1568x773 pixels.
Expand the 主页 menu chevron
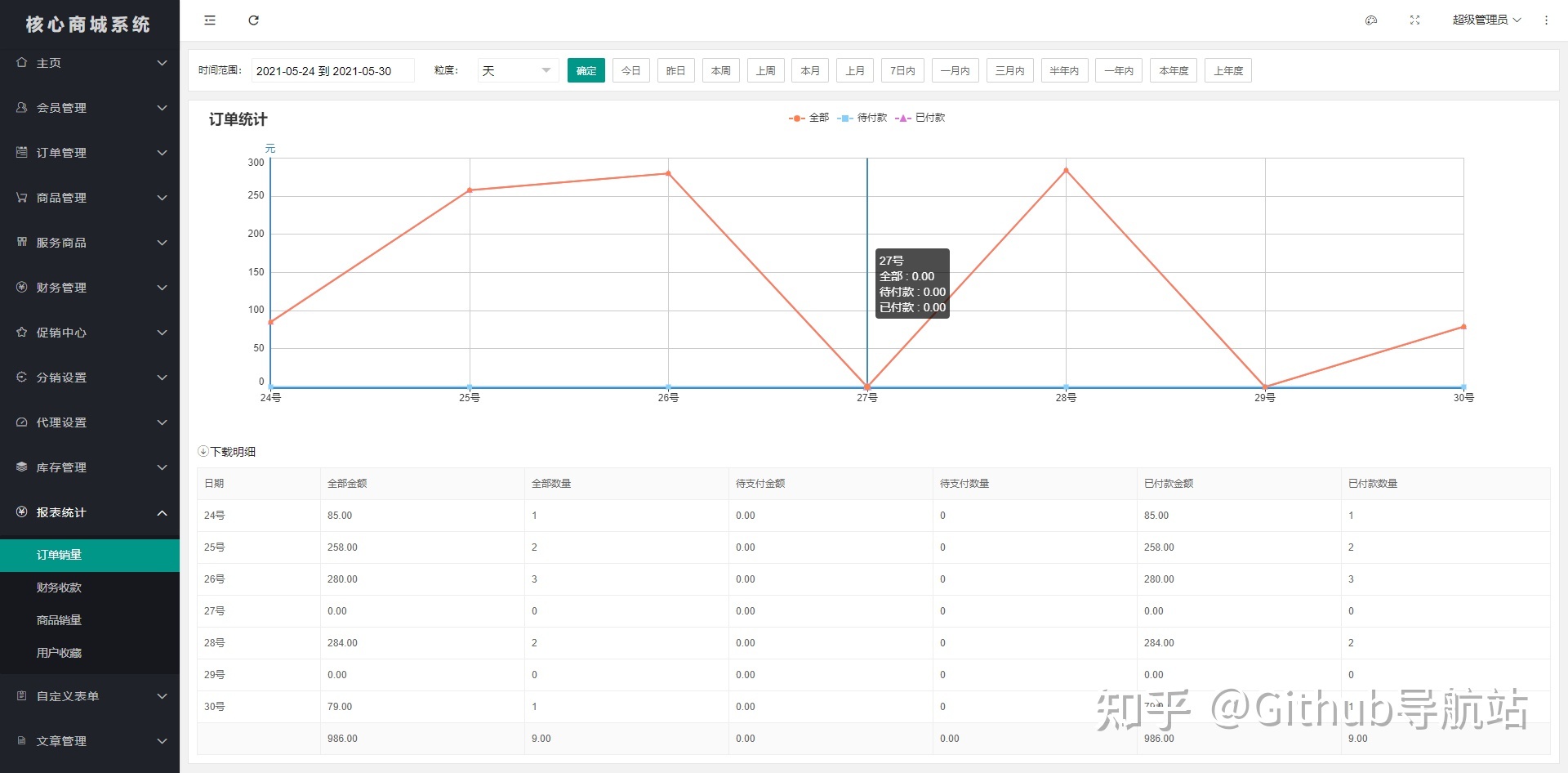coord(162,63)
